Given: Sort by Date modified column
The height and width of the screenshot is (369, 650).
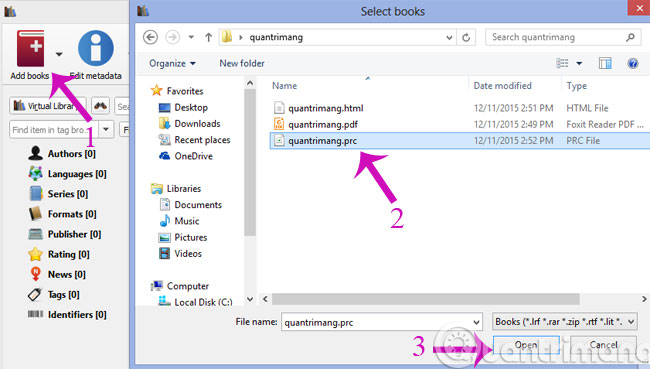Looking at the screenshot, I should click(x=502, y=86).
